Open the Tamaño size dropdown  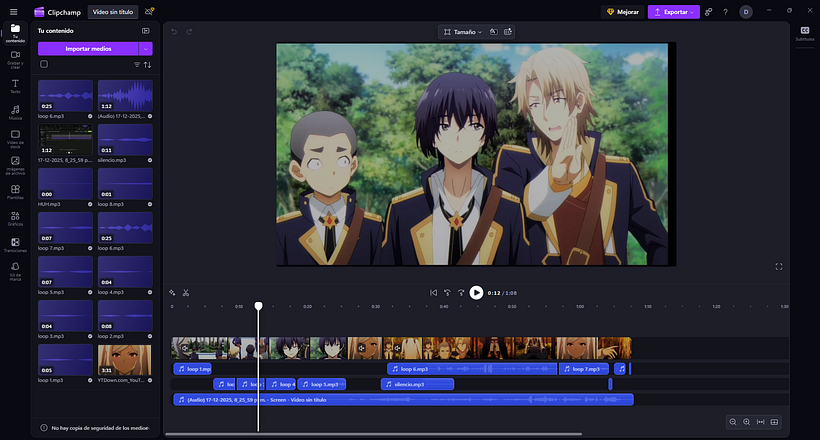pos(461,32)
